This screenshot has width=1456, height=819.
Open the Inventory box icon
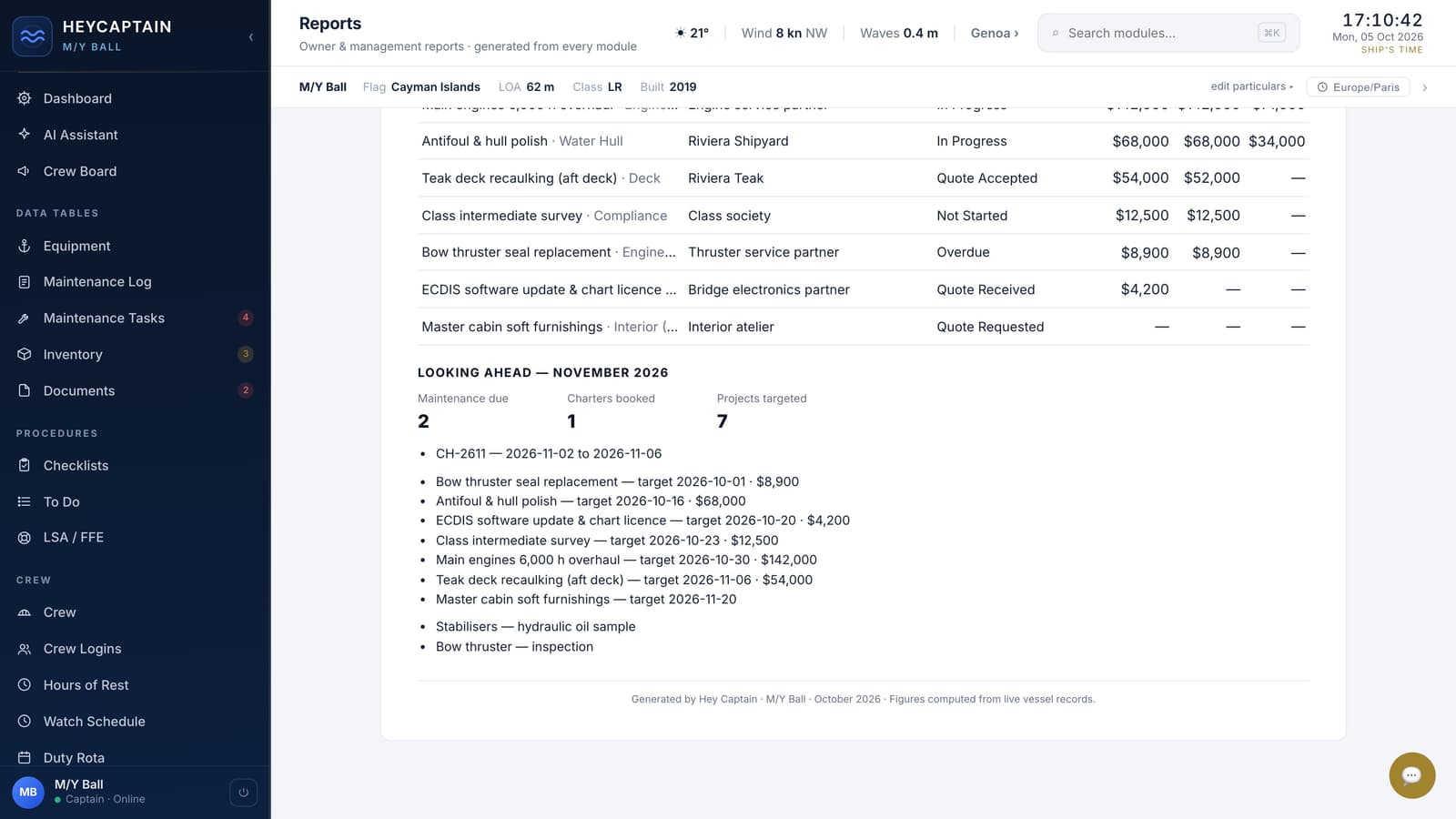click(x=25, y=355)
